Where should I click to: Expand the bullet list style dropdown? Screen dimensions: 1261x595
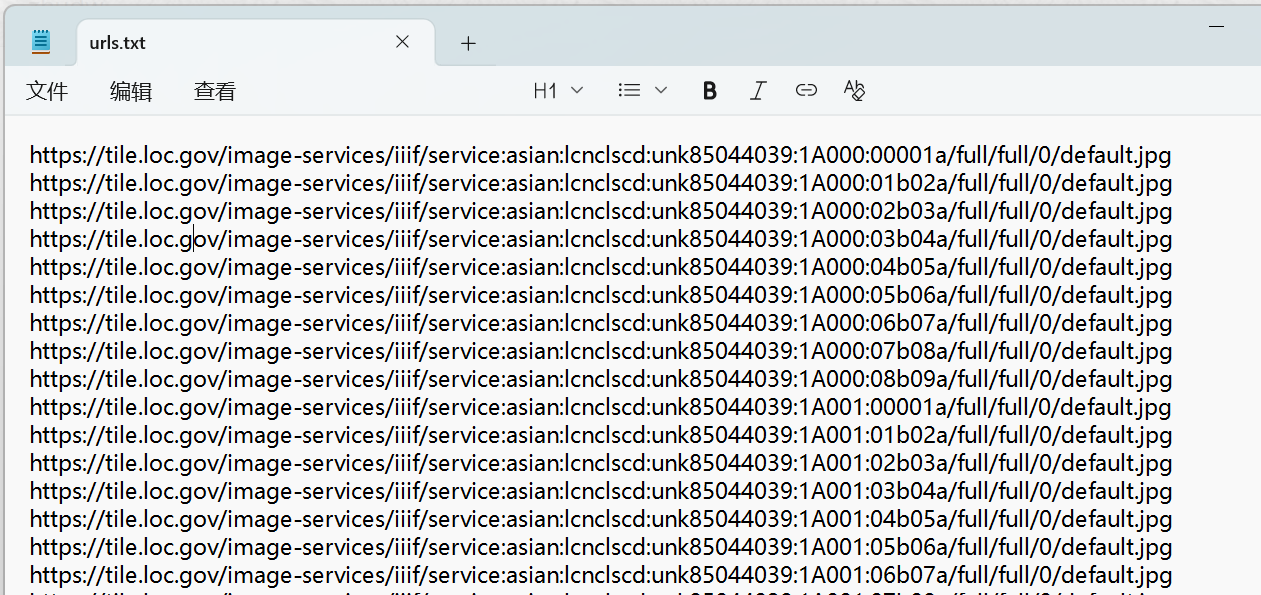(x=642, y=91)
